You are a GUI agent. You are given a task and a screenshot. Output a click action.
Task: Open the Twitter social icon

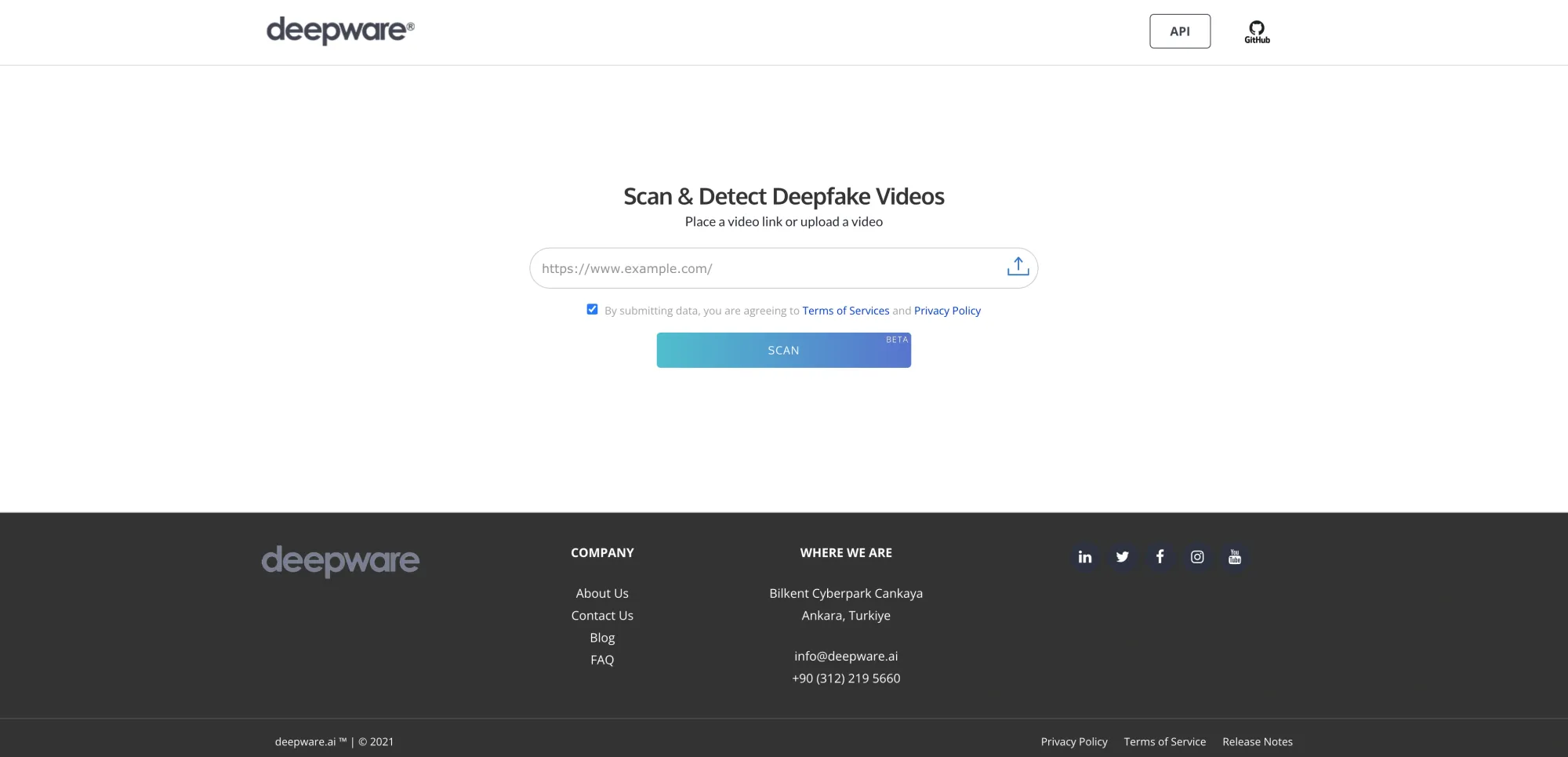click(x=1123, y=557)
